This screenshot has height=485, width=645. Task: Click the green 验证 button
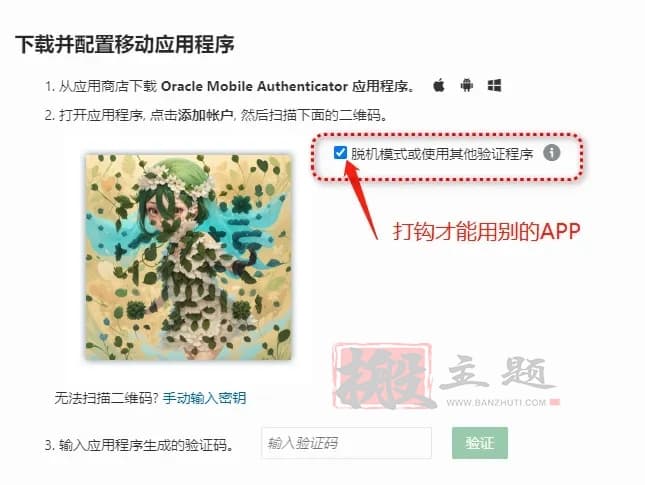coord(480,443)
